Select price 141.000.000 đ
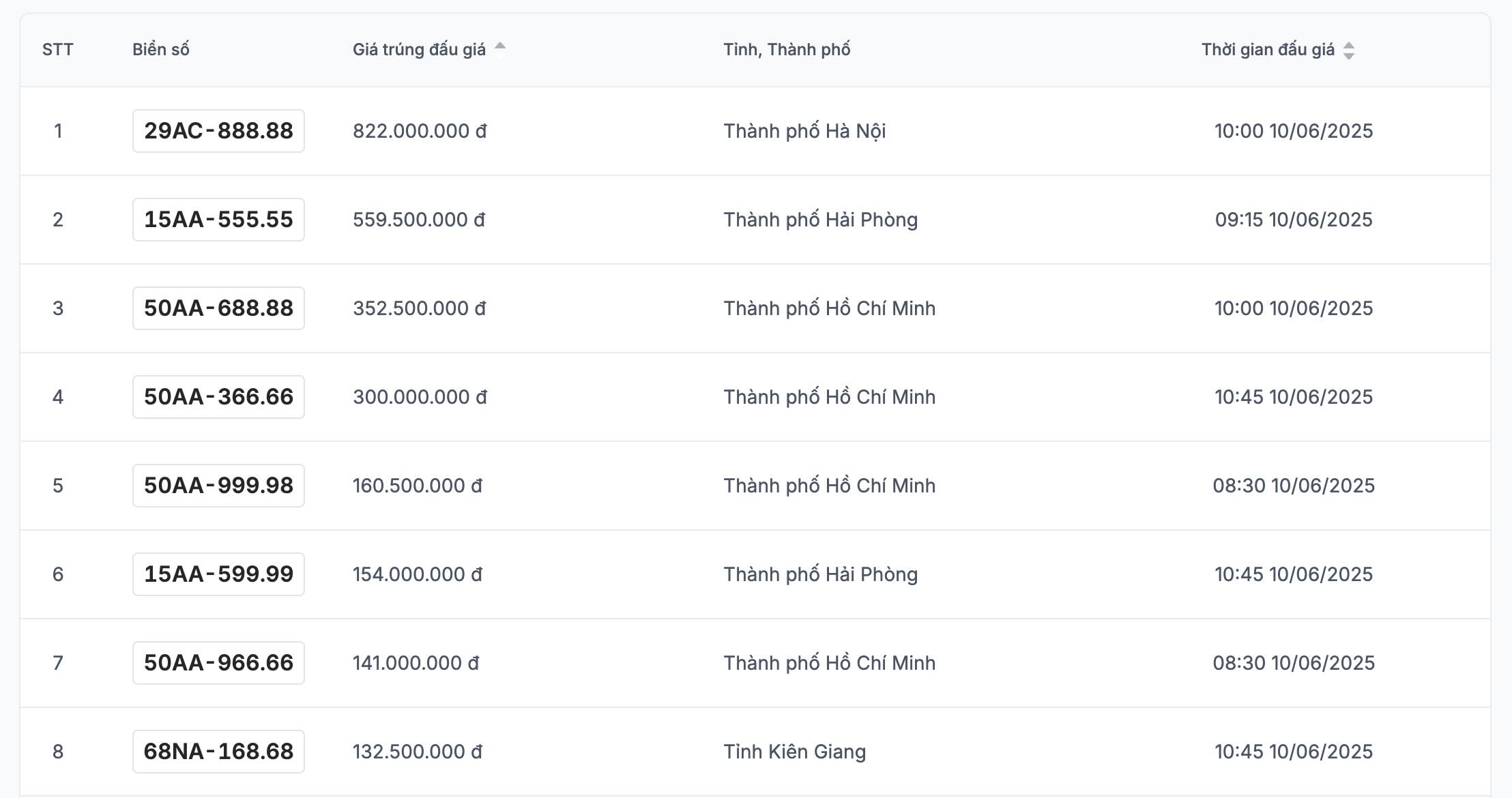1512x798 pixels. [416, 663]
